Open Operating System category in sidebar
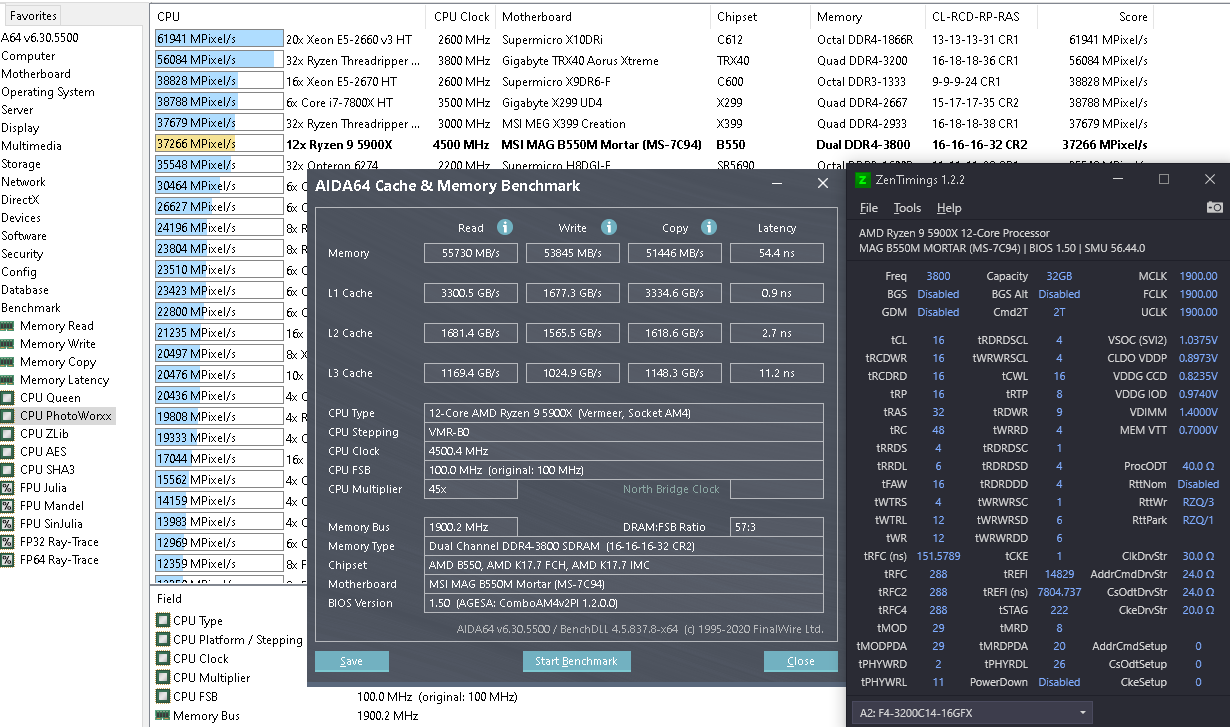Screen dimensions: 1230x727 point(48,92)
